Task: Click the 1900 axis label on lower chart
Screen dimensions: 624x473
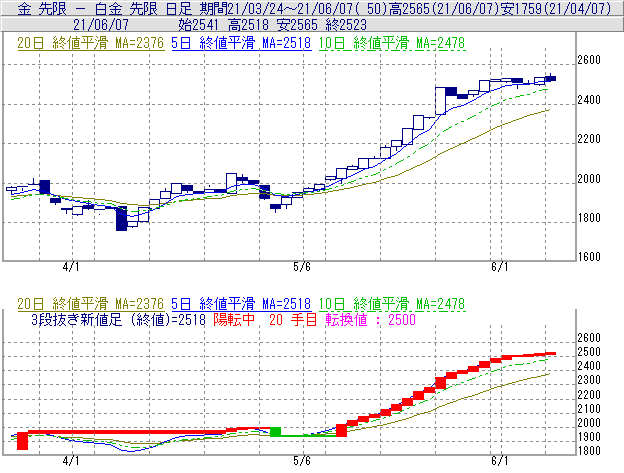Action: [589, 437]
